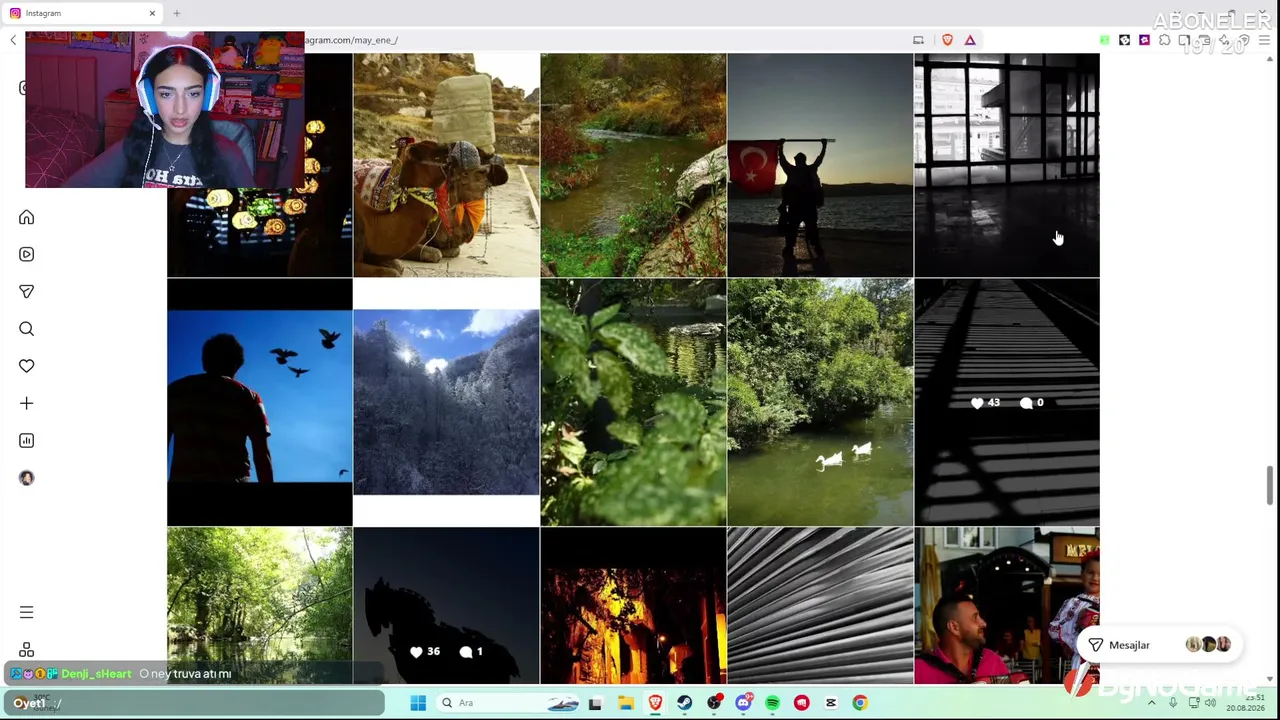Open the dashboard chart icon in sidebar
Image resolution: width=1280 pixels, height=720 pixels.
tap(27, 440)
